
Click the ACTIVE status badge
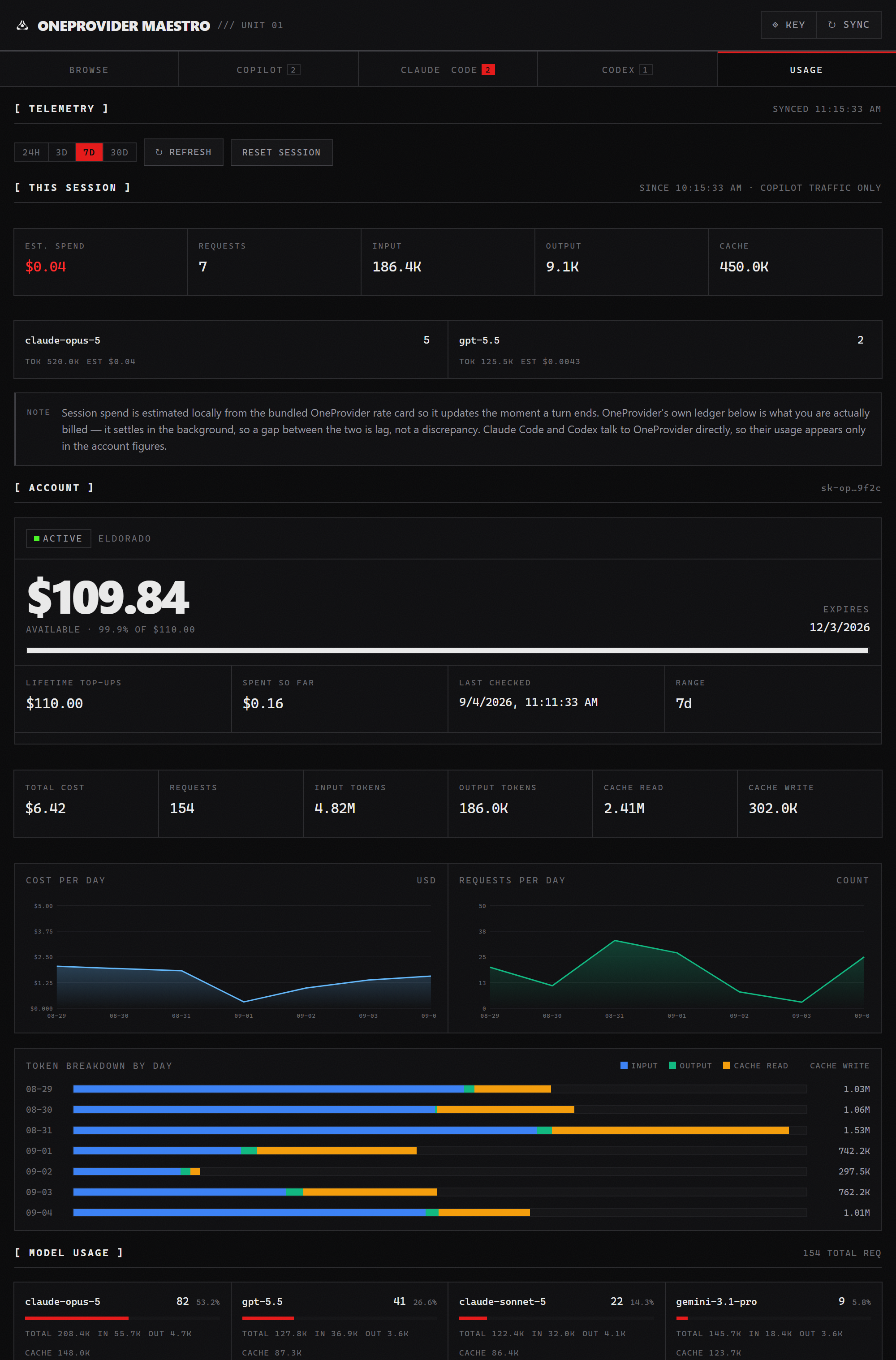(x=58, y=538)
